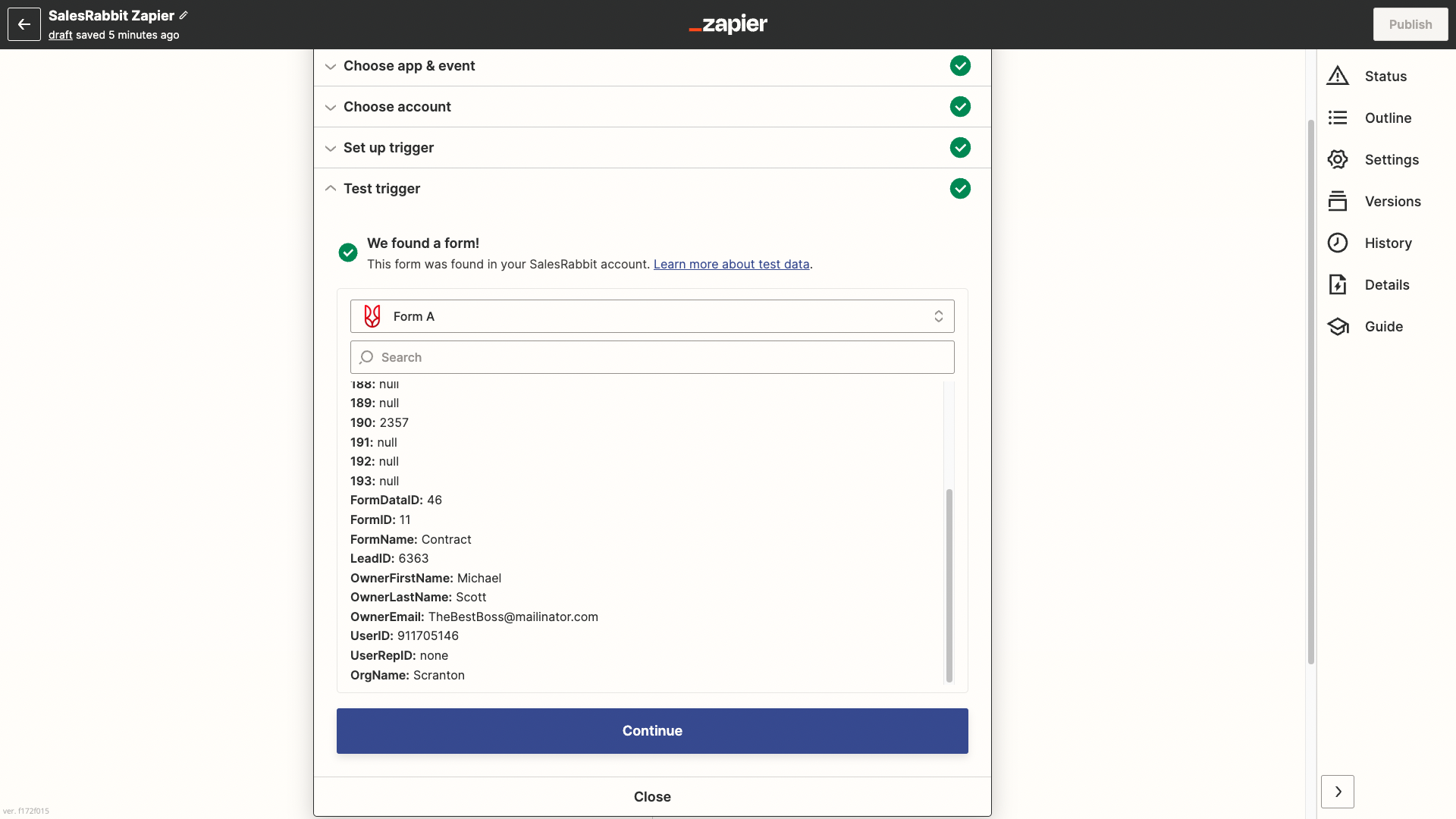Select the '191: null' row
This screenshot has width=1456, height=819.
pyautogui.click(x=374, y=442)
